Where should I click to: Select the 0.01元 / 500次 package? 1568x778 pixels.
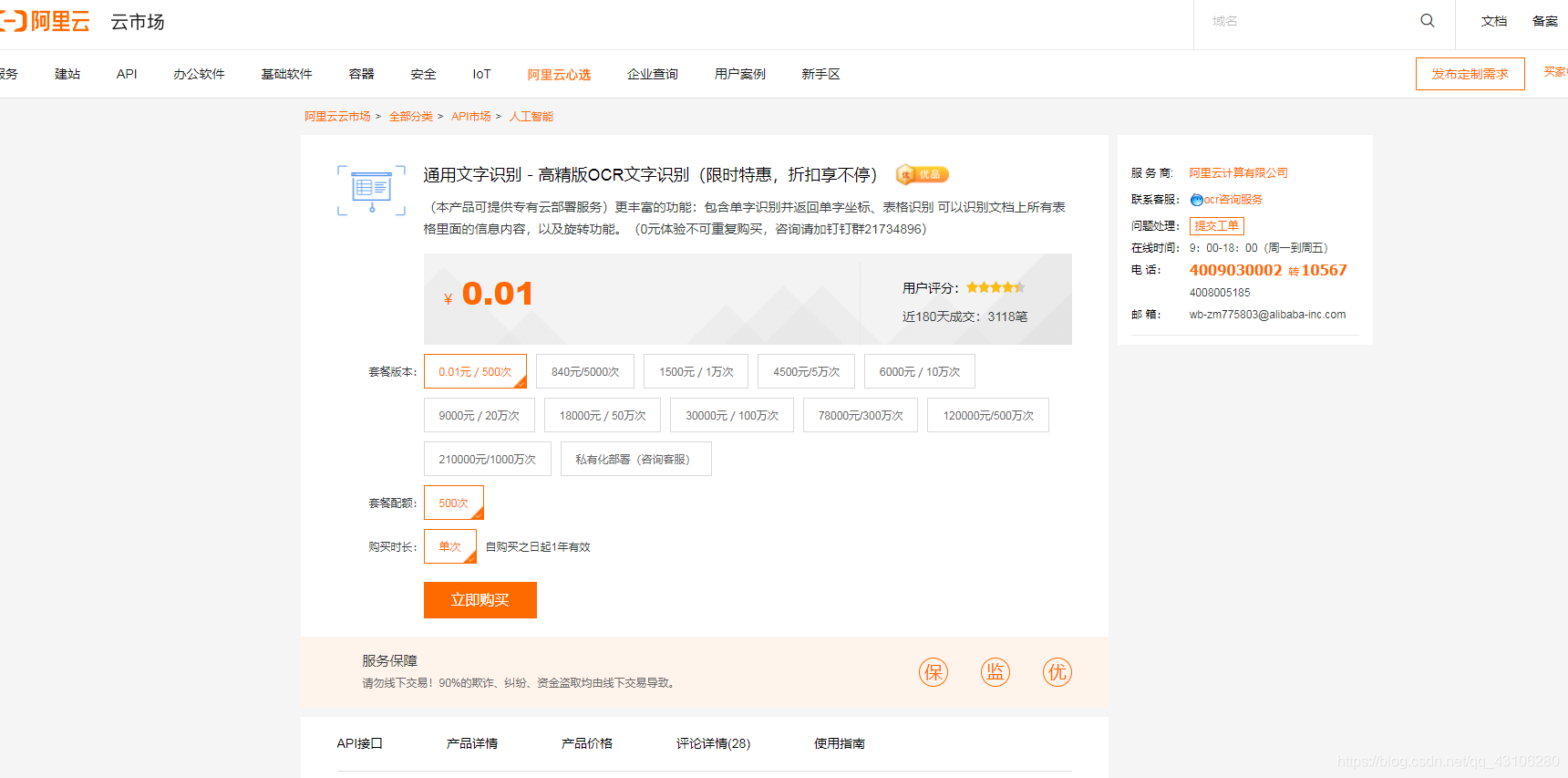pyautogui.click(x=475, y=371)
